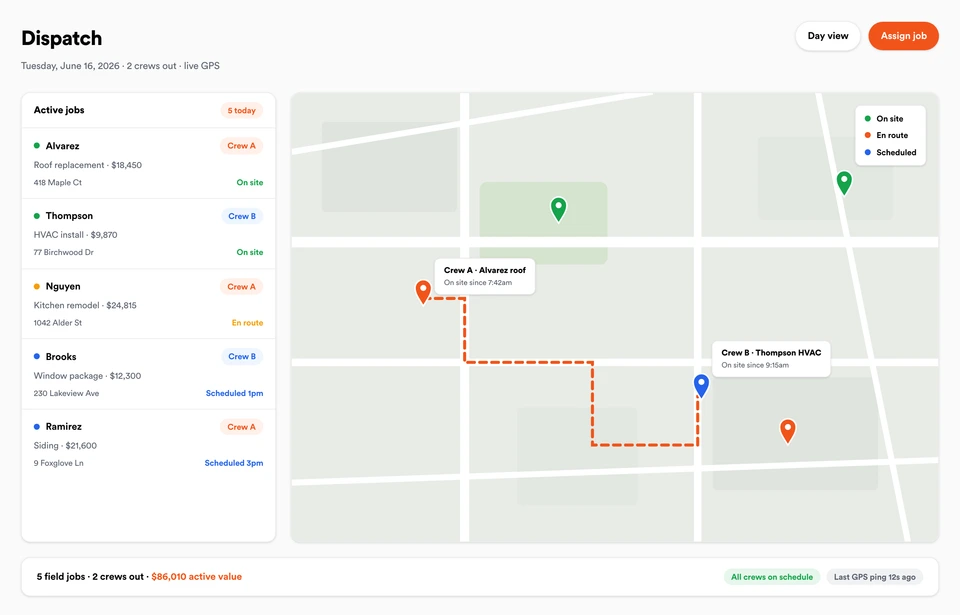Viewport: 960px width, 615px height.
Task: Click Crew B tag on Brooks job
Action: (242, 357)
